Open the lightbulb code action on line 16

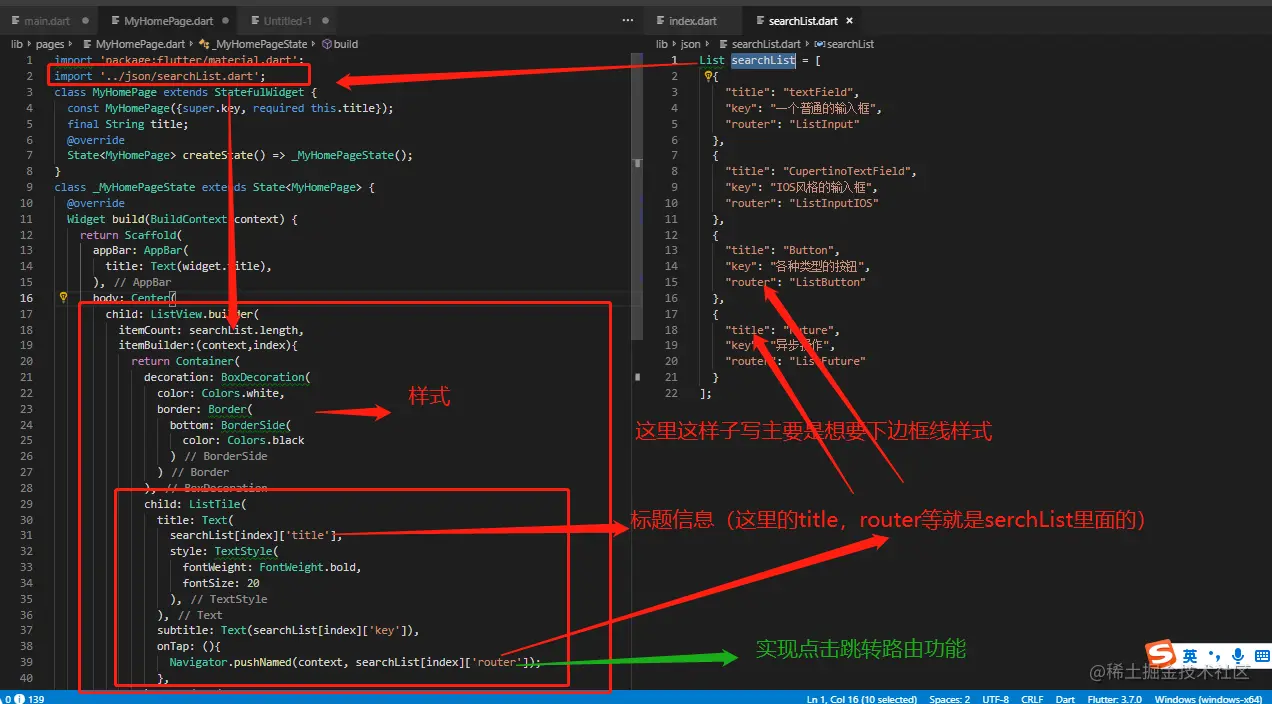click(64, 297)
